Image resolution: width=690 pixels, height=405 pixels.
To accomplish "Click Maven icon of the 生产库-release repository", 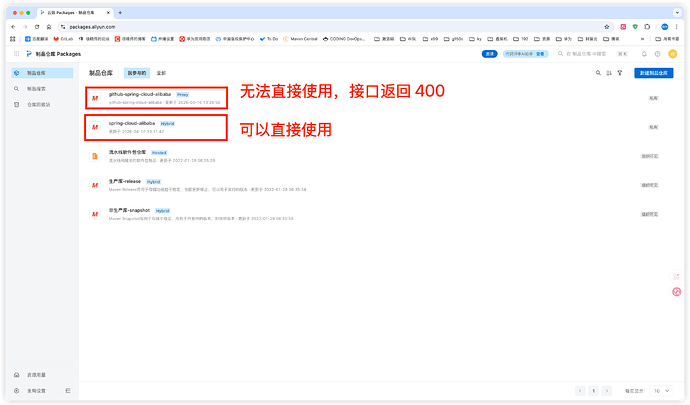I will pos(95,185).
